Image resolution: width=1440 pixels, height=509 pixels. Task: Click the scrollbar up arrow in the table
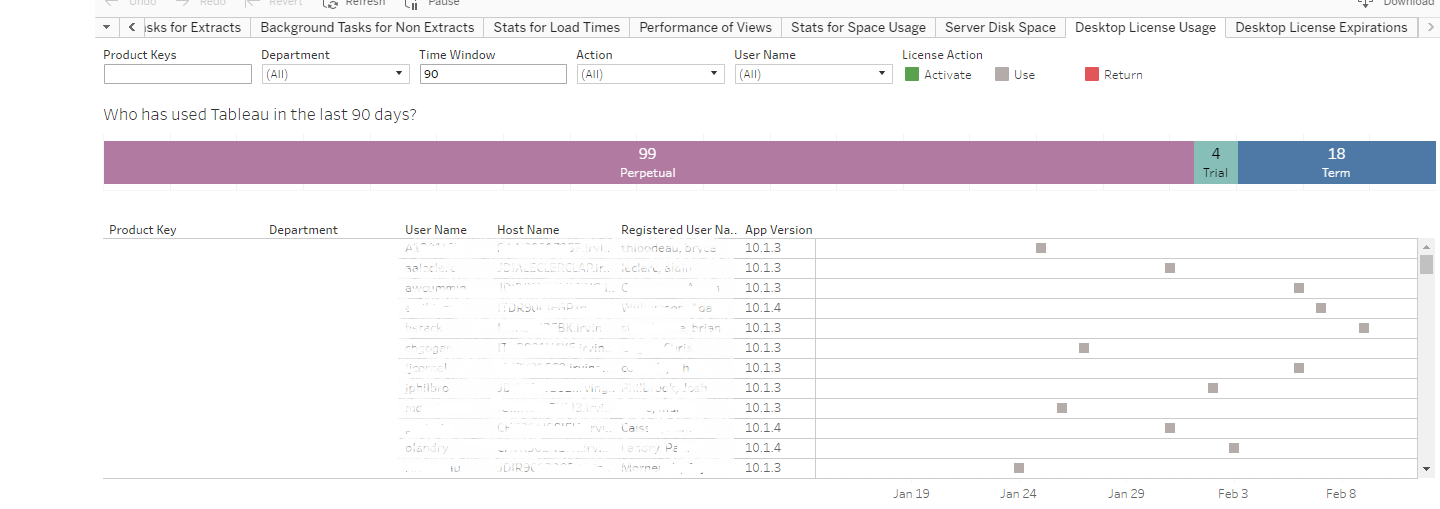coord(1426,247)
